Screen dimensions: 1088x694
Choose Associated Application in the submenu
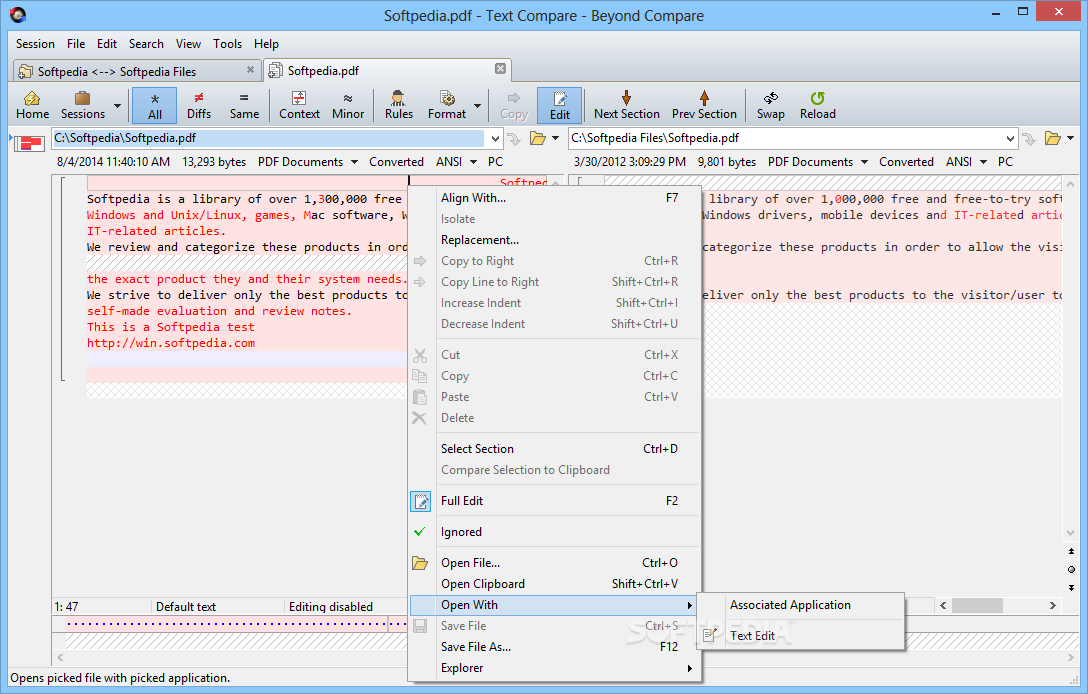coord(800,605)
